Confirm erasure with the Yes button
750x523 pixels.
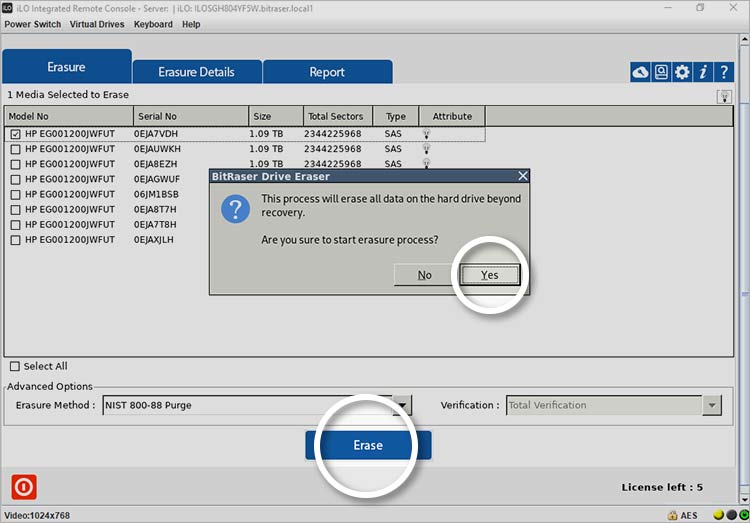[490, 275]
